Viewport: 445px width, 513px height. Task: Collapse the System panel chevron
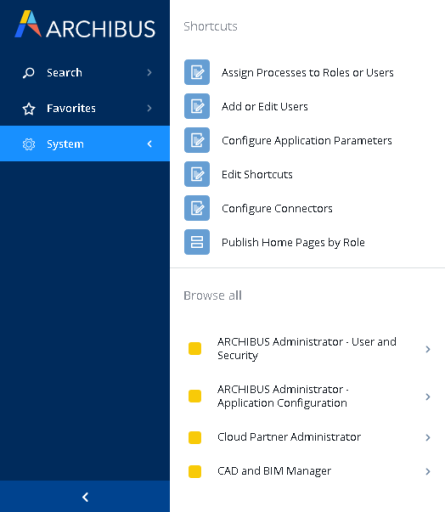point(149,144)
